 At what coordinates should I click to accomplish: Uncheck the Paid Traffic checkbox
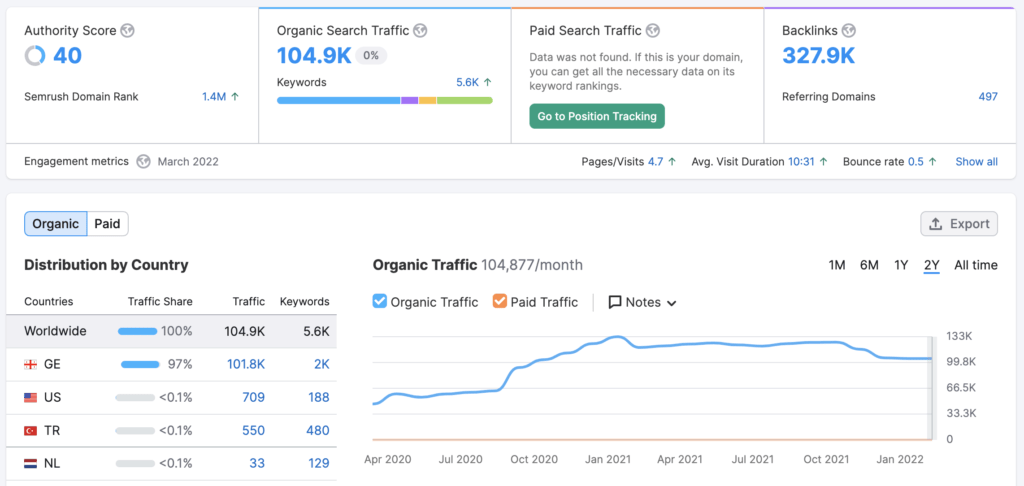click(x=500, y=302)
